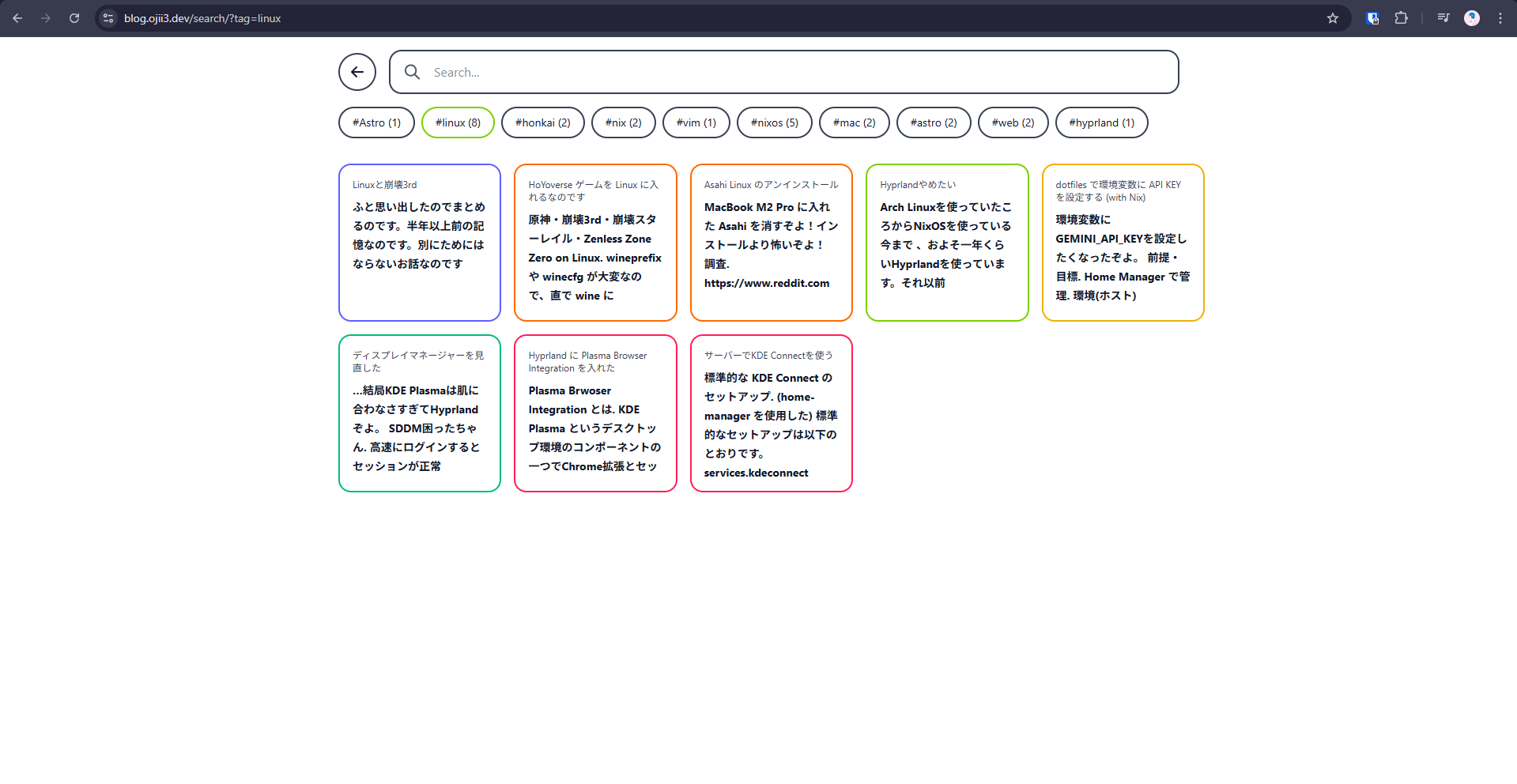Reload the current page
The height and width of the screenshot is (784, 1517).
click(x=74, y=18)
